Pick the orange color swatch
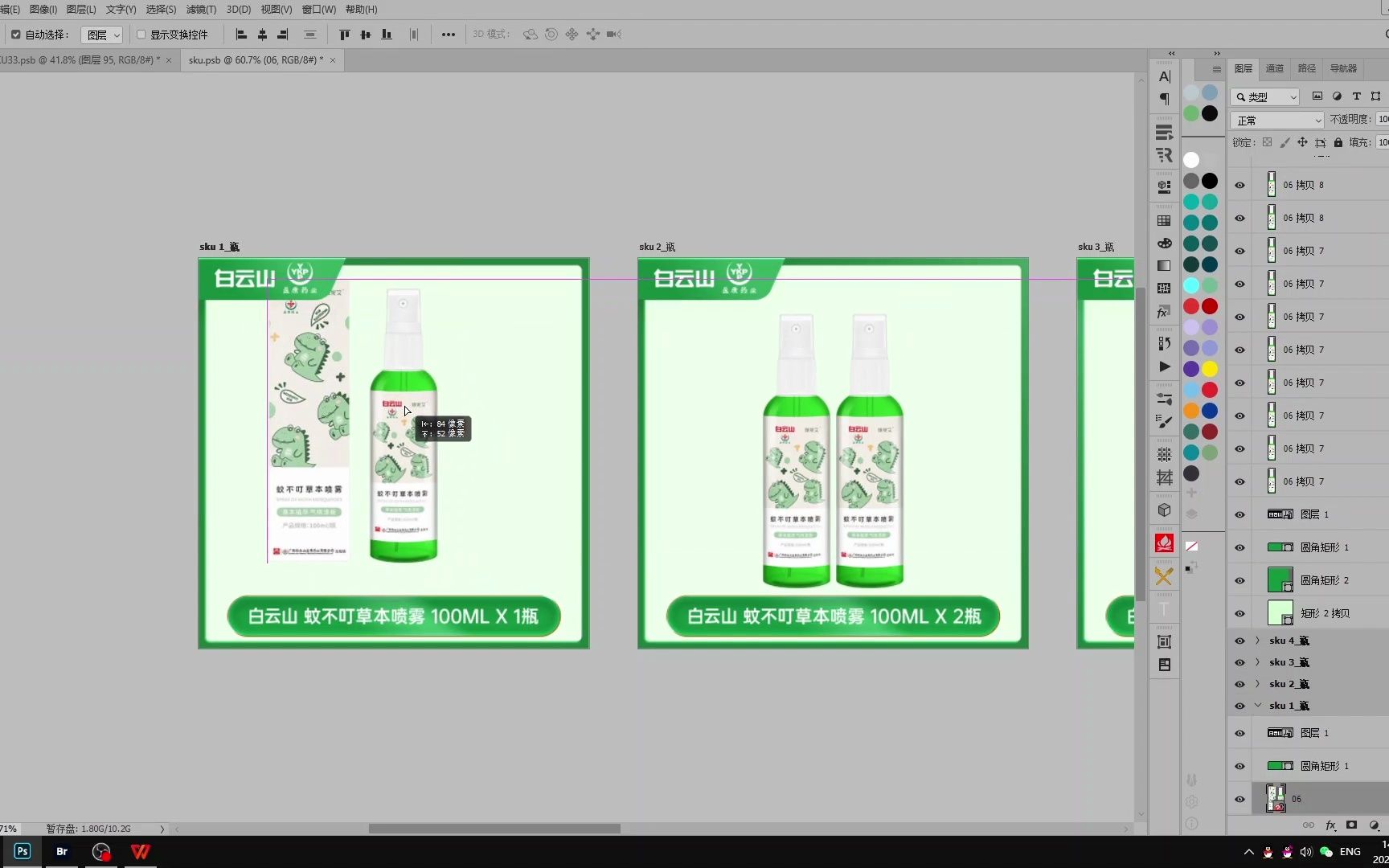The width and height of the screenshot is (1389, 868). (x=1191, y=411)
